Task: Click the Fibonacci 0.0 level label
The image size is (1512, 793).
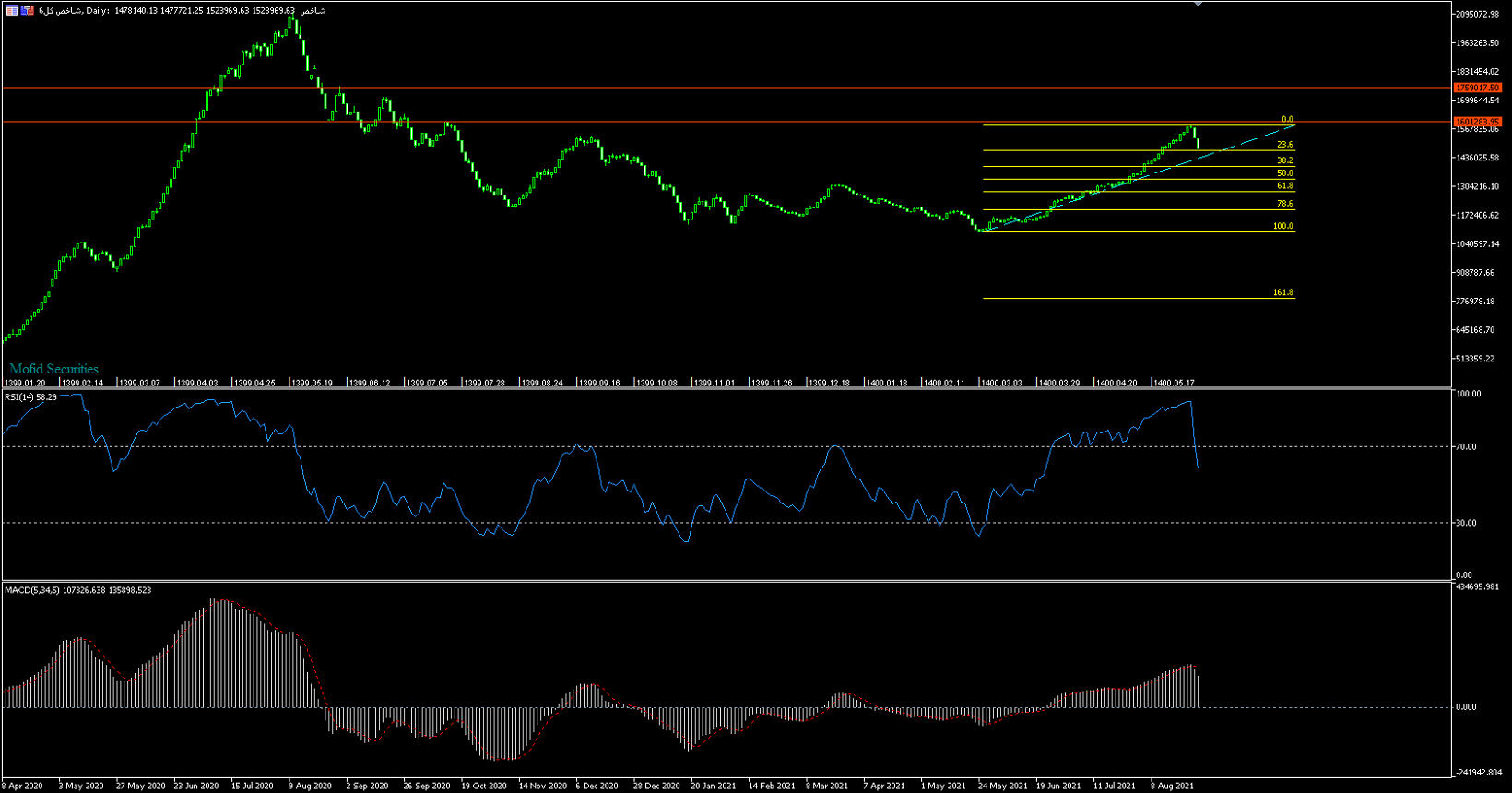Action: pos(1287,120)
